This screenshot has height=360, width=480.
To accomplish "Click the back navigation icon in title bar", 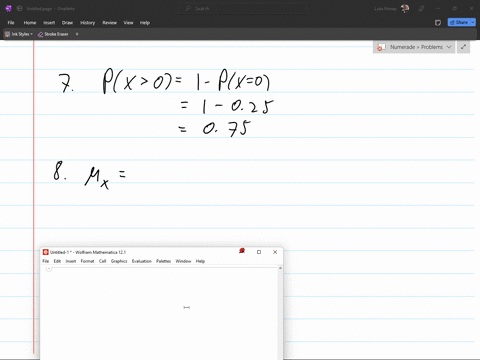I will click(x=20, y=8).
